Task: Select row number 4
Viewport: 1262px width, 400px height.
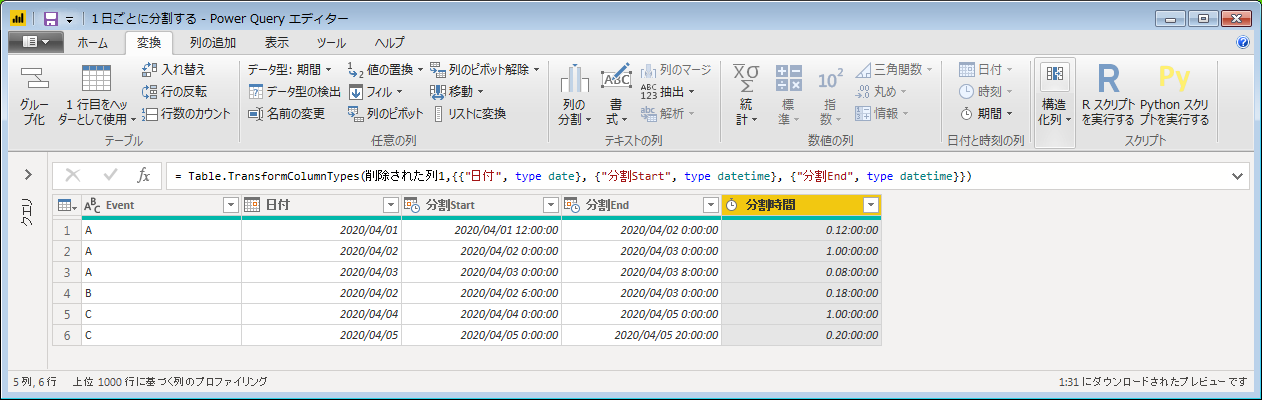Action: click(65, 293)
